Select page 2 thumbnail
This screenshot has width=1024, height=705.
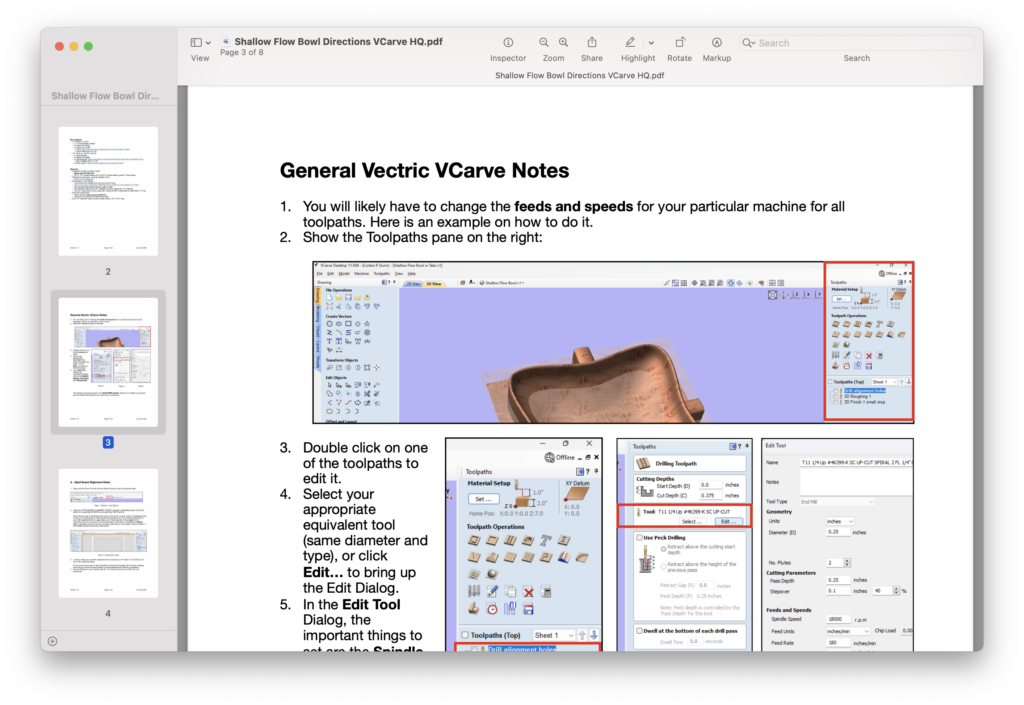[x=108, y=191]
